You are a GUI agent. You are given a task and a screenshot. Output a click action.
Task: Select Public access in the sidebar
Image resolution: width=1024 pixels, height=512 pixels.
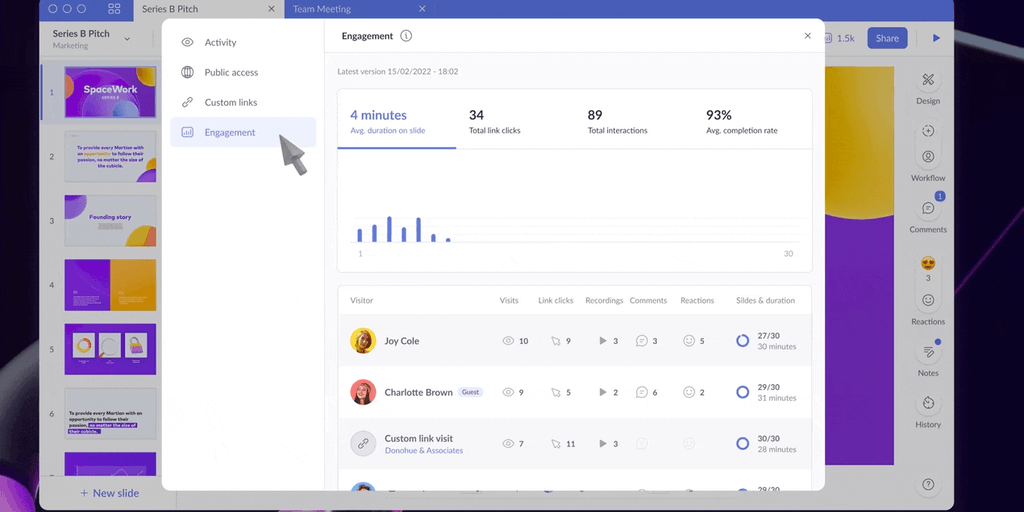(231, 72)
